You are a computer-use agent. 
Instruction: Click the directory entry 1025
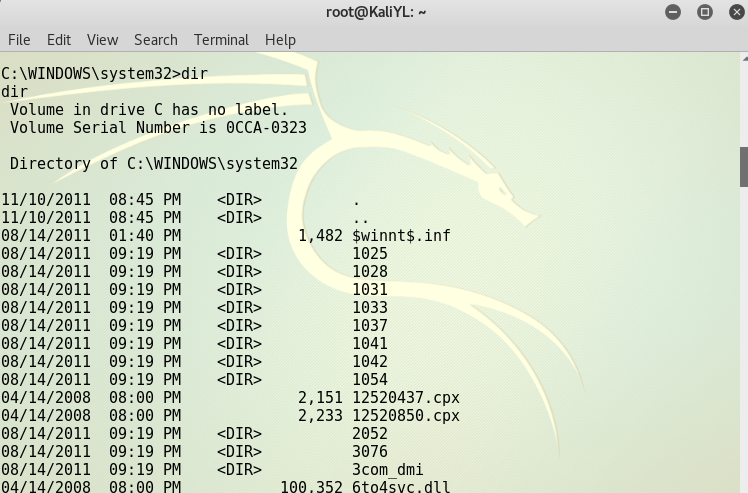(x=370, y=253)
